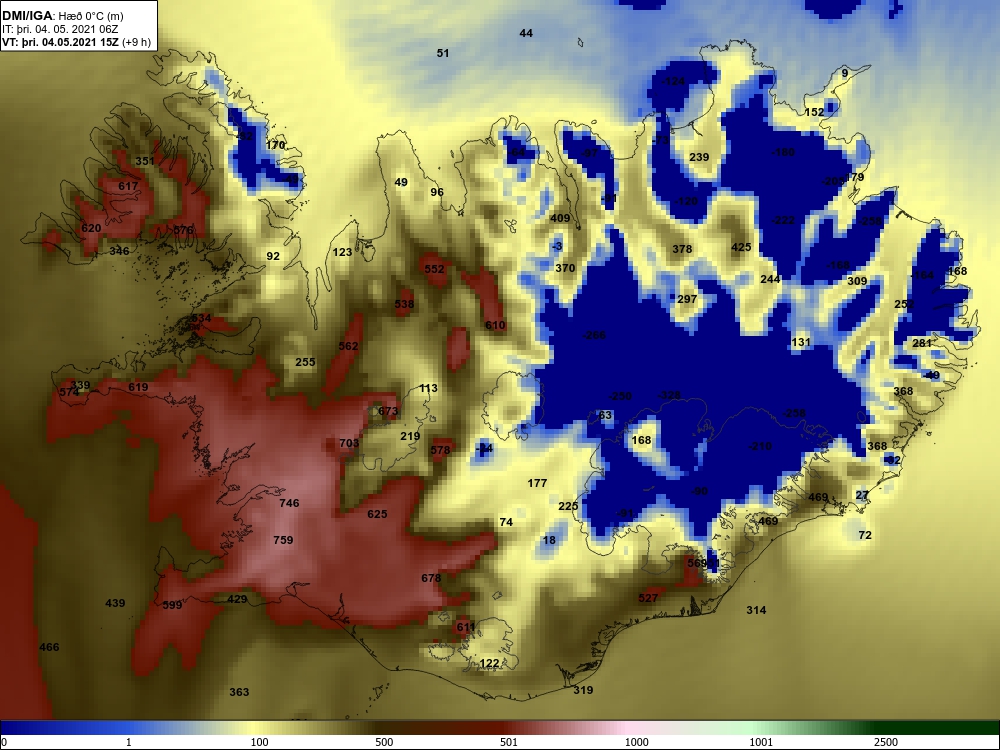Click the '673' value on the map
This screenshot has height=750, width=1000.
click(388, 411)
